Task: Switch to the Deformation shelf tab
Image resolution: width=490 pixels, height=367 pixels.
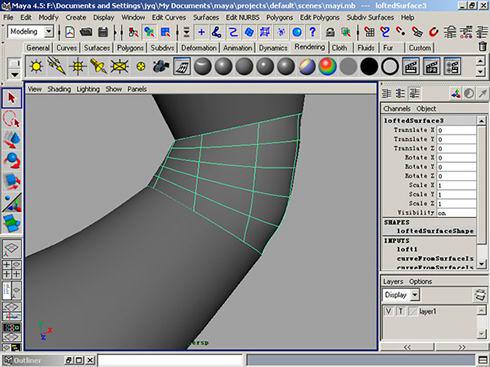Action: tap(199, 48)
